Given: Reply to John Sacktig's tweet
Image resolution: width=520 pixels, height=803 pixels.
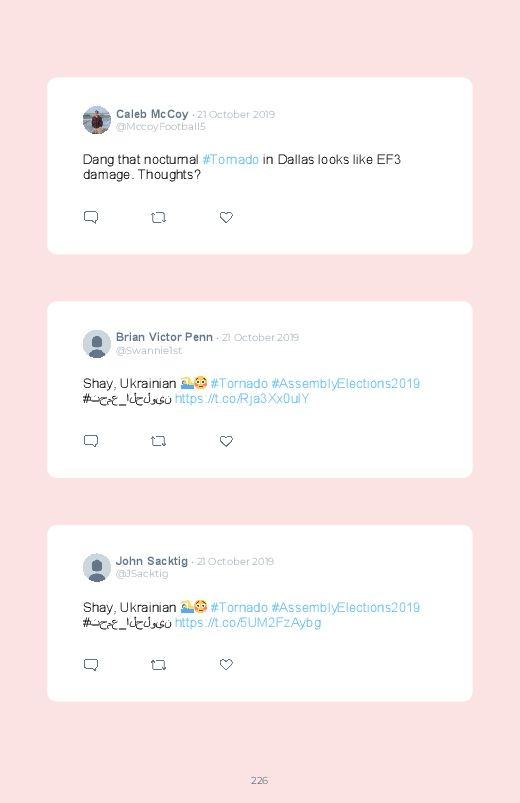Looking at the screenshot, I should 91,665.
